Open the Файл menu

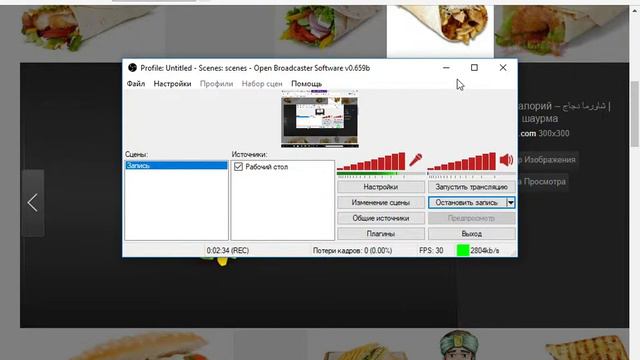136,84
